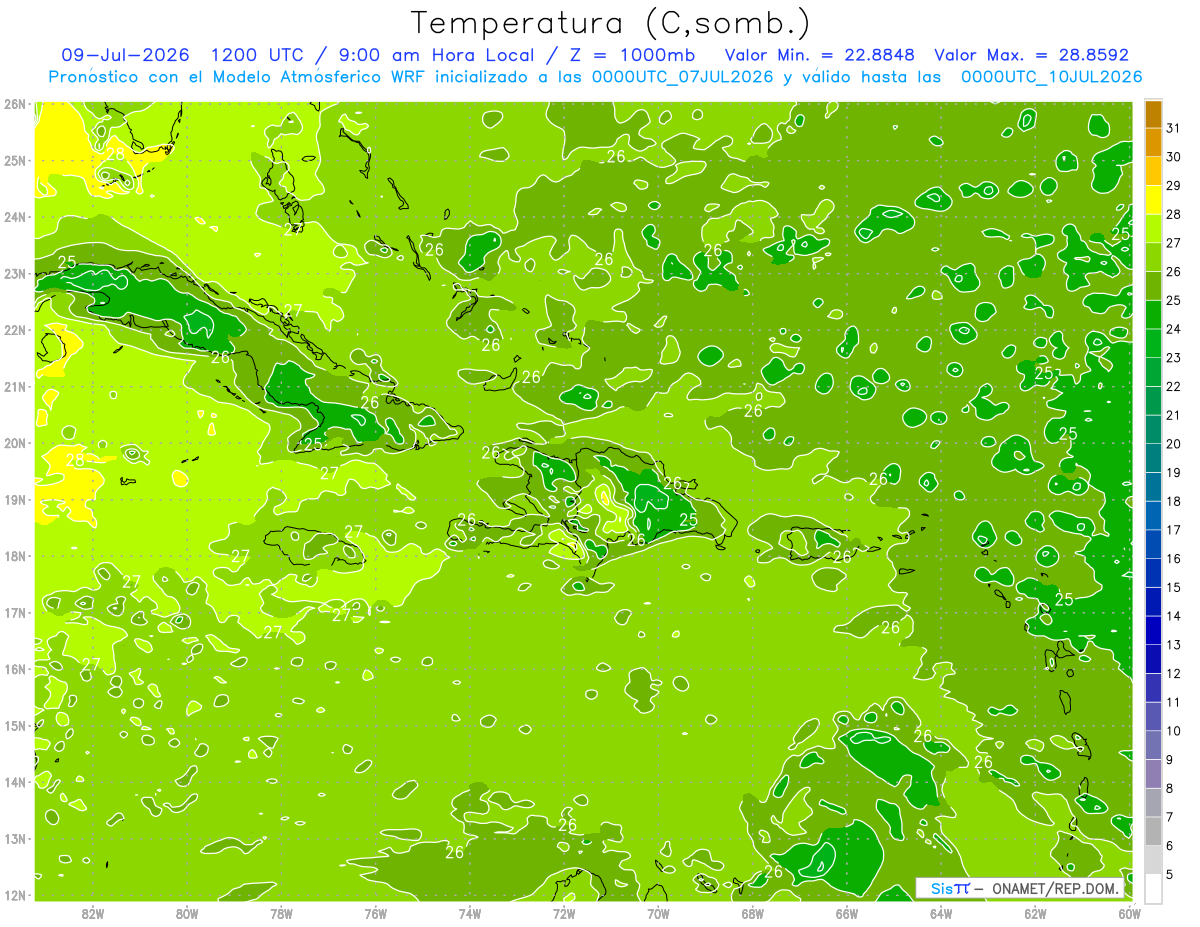Click the "9:00 am Hora Local" text

click(x=440, y=55)
